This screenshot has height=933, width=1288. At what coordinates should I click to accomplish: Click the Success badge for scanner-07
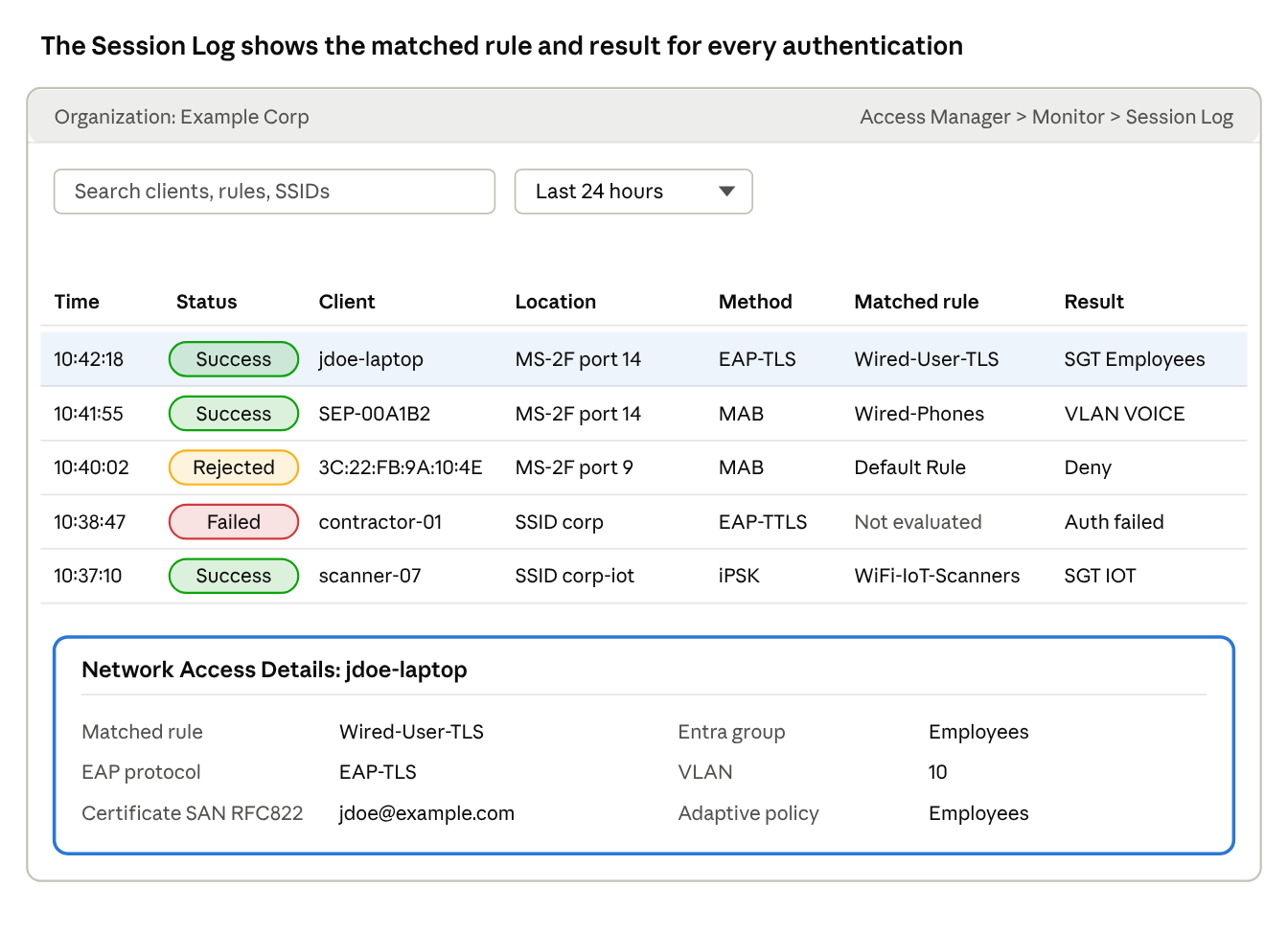pos(234,576)
